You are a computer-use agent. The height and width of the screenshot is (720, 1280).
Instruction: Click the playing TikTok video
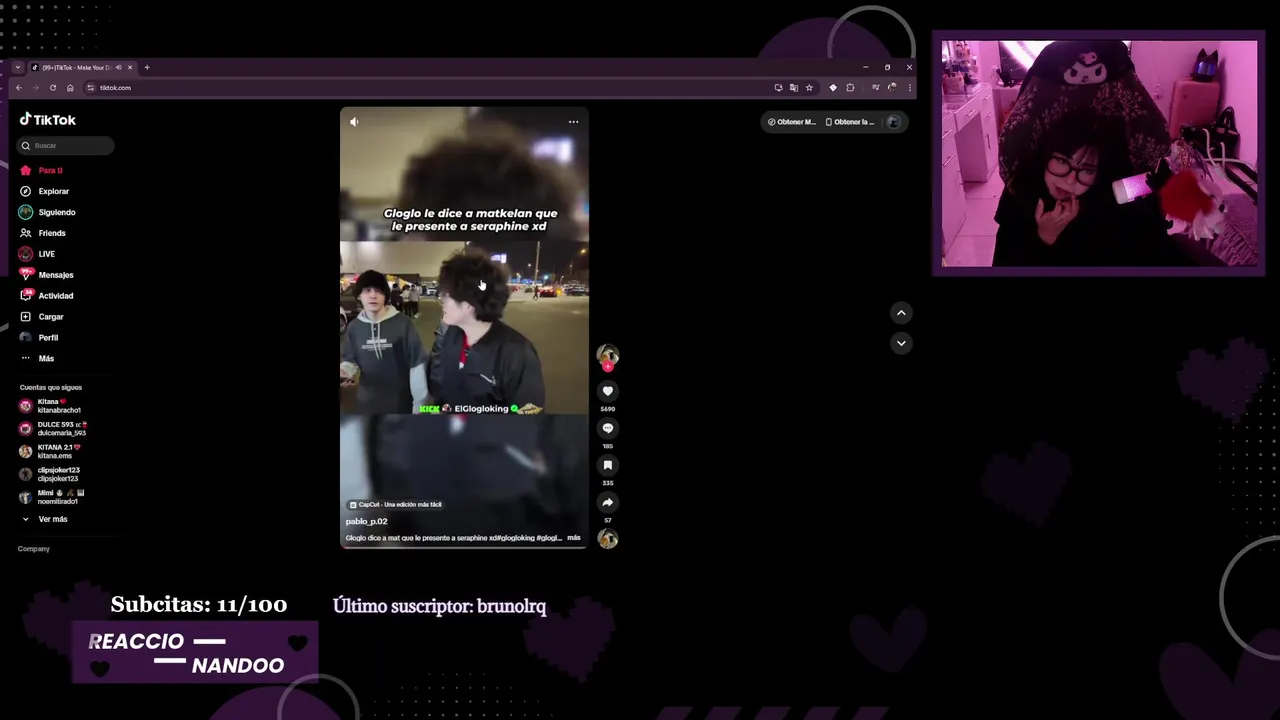click(464, 328)
